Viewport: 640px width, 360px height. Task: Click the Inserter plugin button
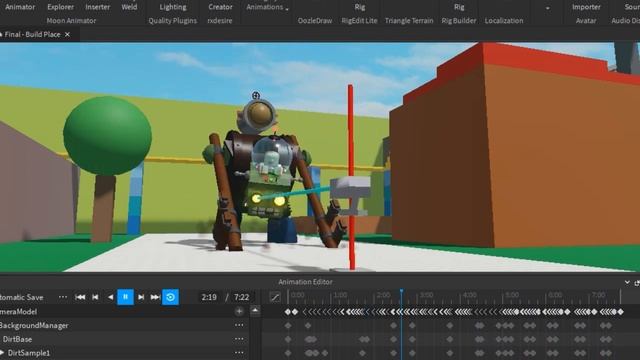coord(98,7)
